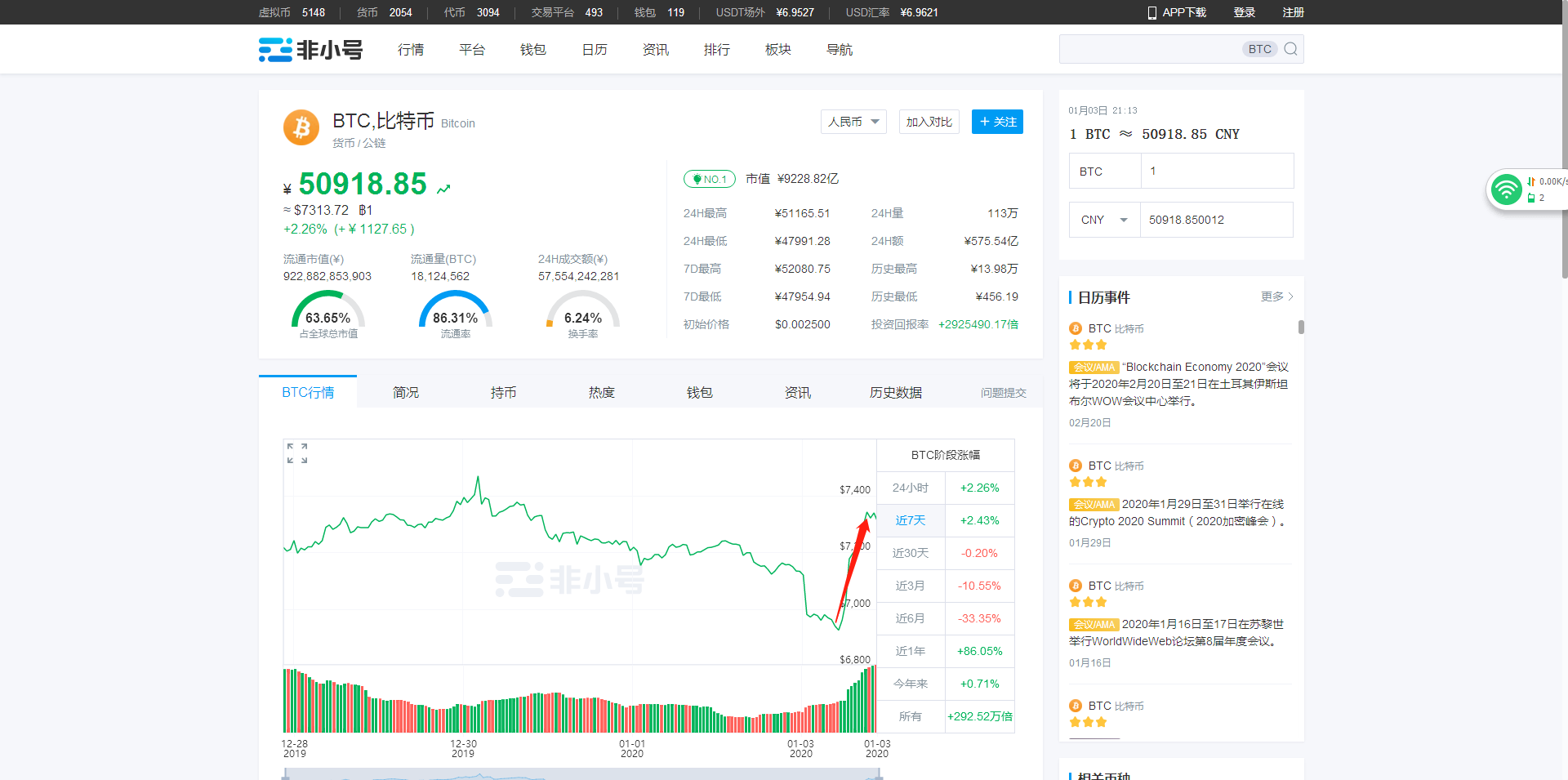Select the 所有 period row

945,716
